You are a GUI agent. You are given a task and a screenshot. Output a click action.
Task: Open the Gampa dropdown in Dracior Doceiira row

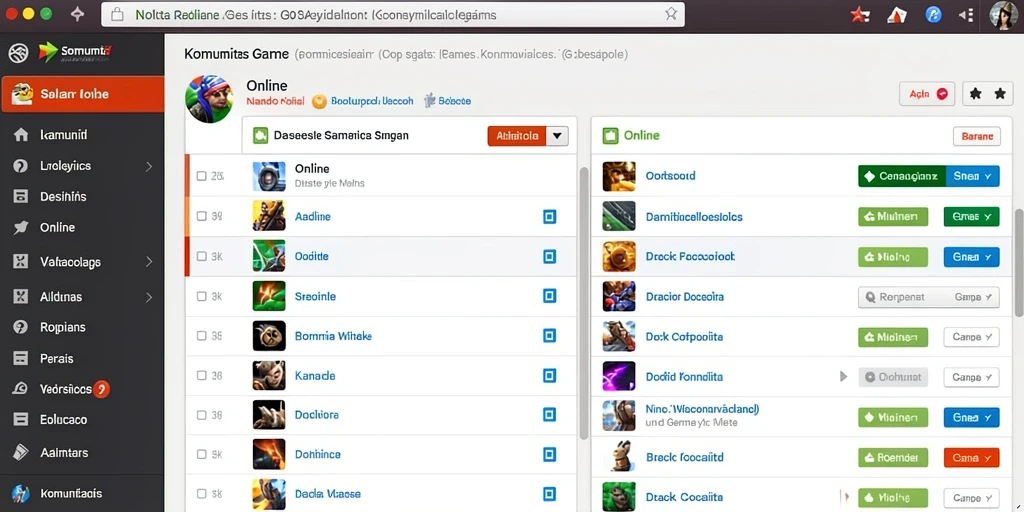(x=972, y=297)
